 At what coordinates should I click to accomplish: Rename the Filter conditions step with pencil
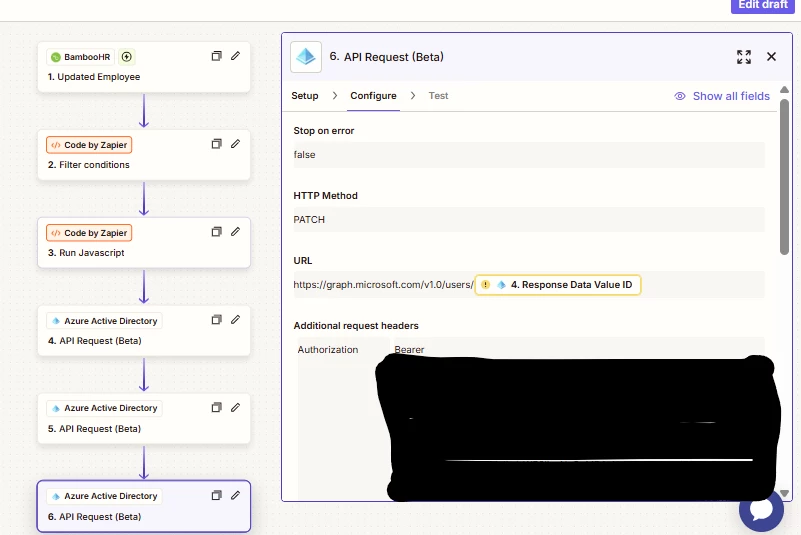point(235,144)
